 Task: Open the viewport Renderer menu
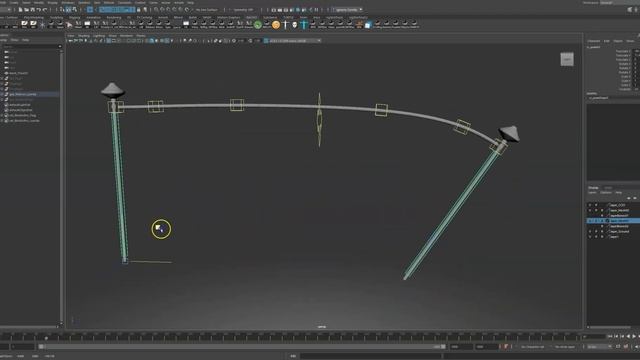(126, 36)
